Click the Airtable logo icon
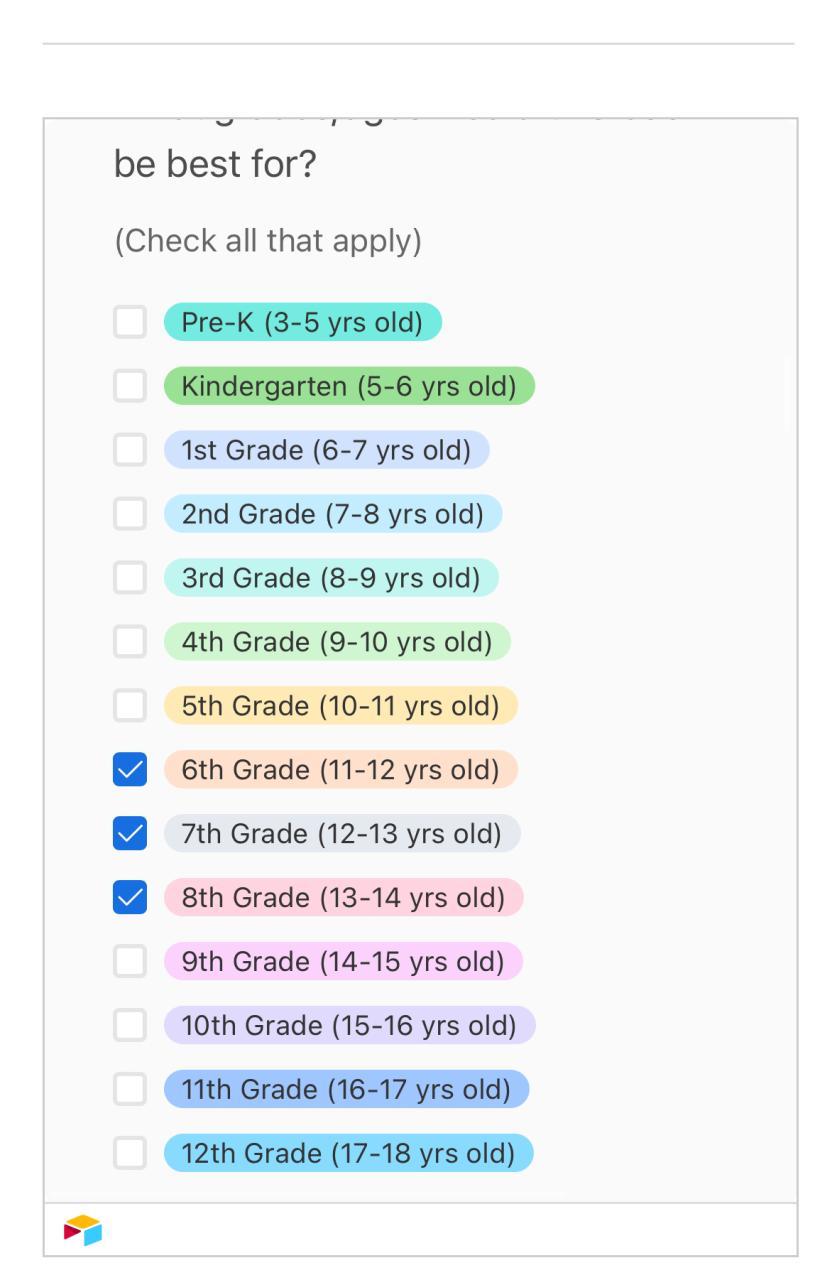This screenshot has width=837, height=1280. point(83,1230)
